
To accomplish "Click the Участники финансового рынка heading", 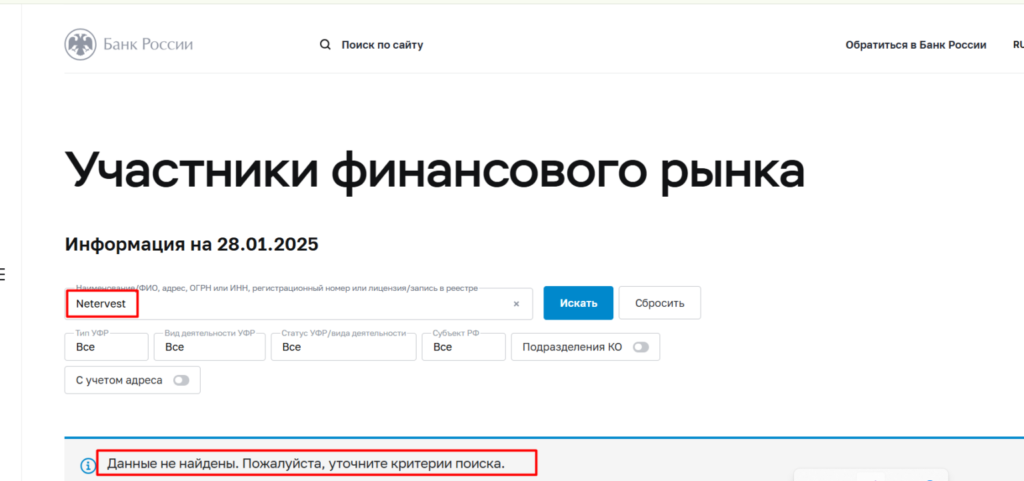I will 434,171.
